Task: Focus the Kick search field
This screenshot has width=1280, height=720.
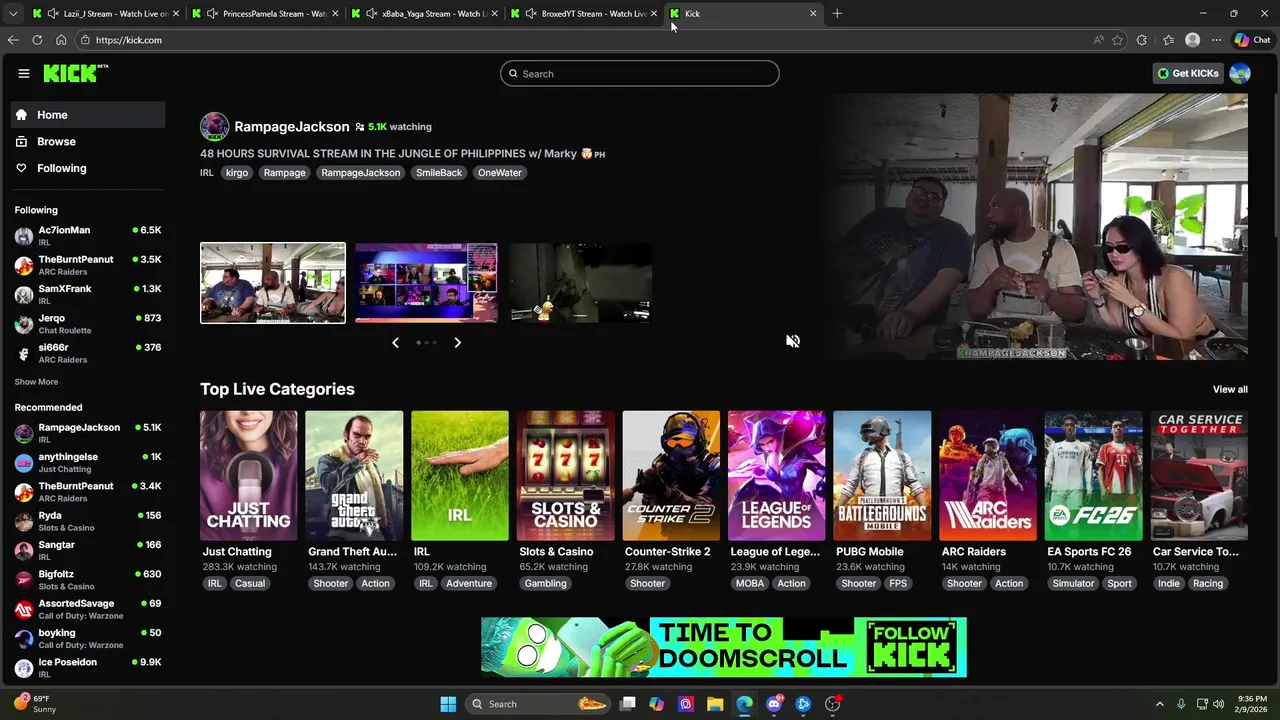Action: click(x=640, y=73)
